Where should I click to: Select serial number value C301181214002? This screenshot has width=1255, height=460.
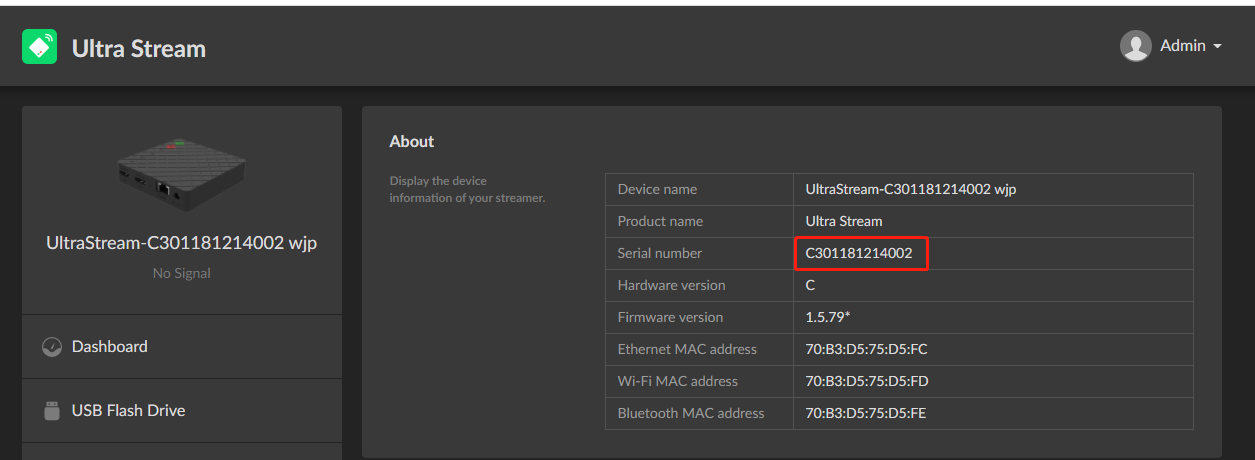859,253
